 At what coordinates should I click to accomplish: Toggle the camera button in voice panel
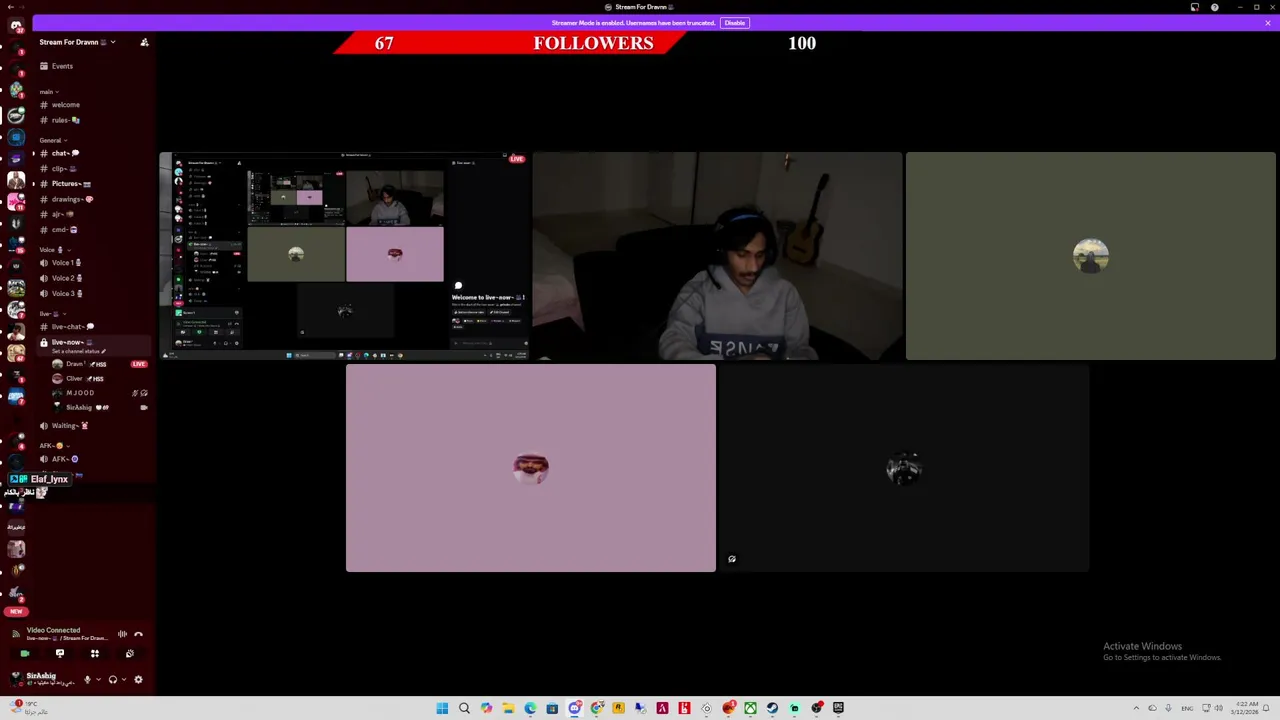tap(25, 654)
